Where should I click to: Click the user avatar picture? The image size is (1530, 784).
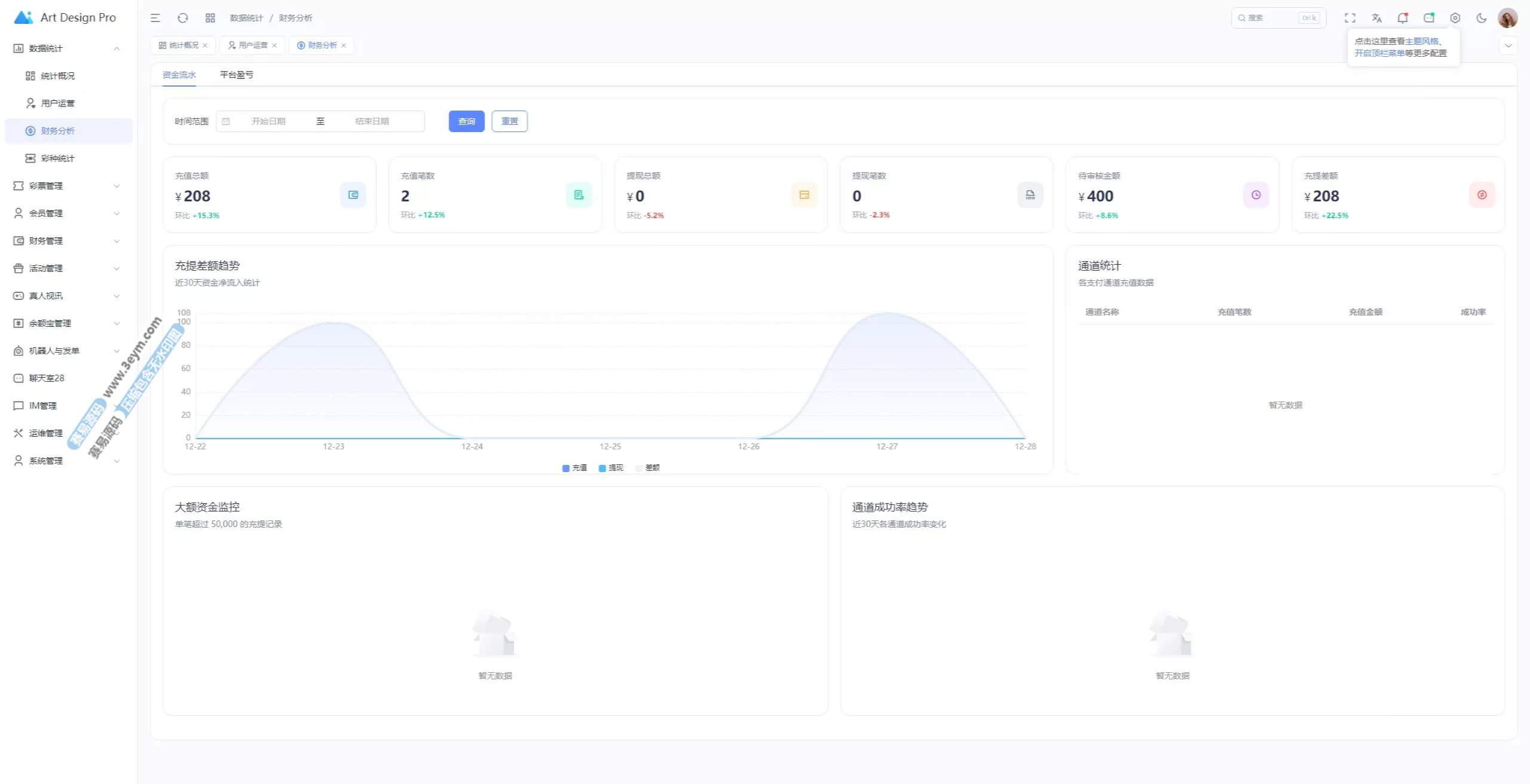pyautogui.click(x=1507, y=18)
